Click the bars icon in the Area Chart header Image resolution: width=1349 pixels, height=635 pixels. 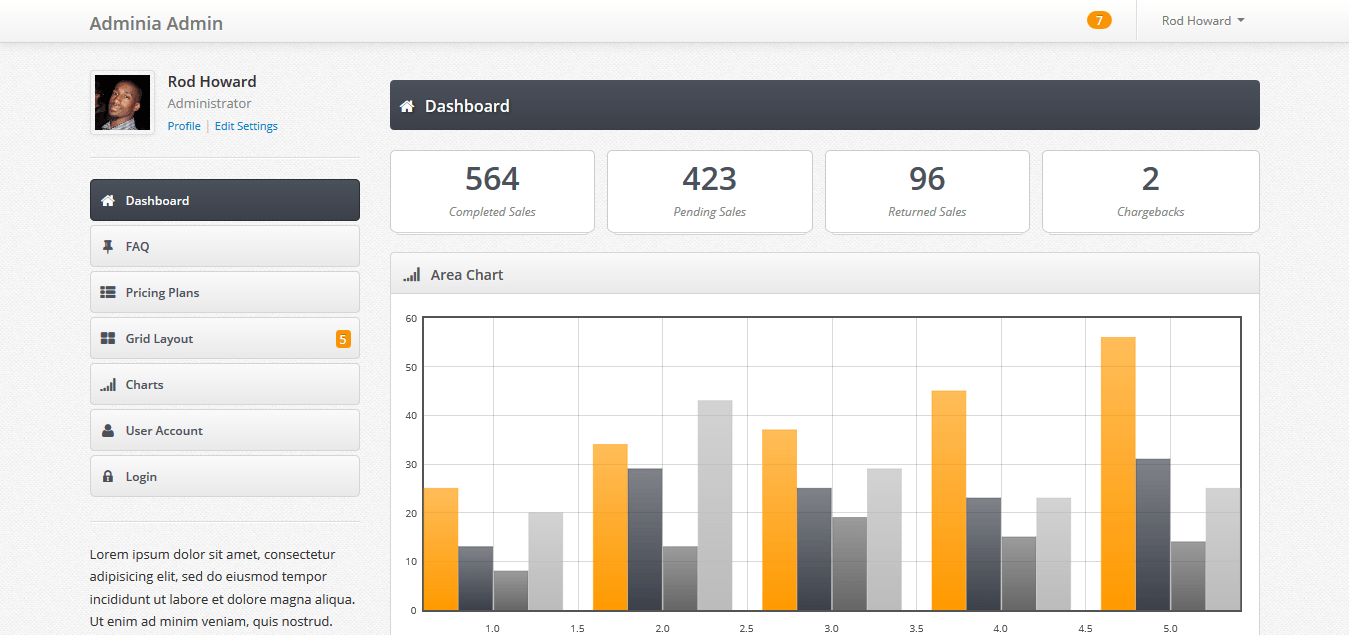pos(411,275)
